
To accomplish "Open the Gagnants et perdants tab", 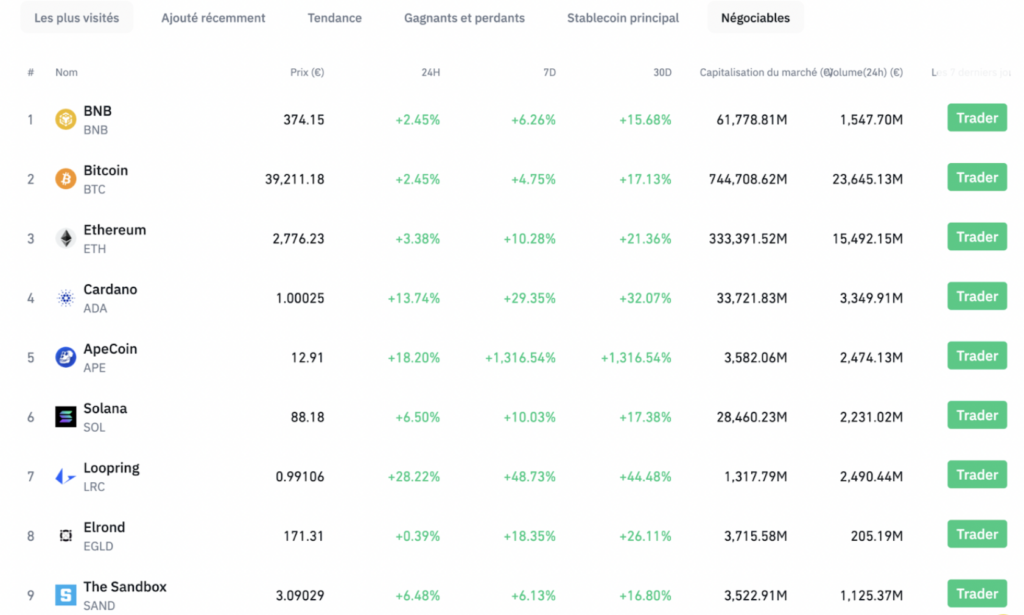I will coord(464,17).
